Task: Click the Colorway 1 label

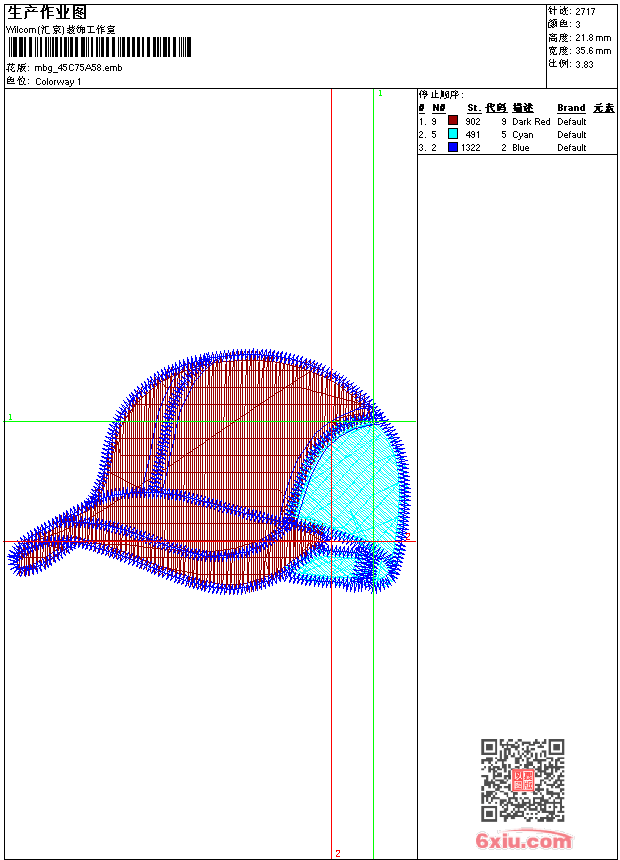Action: [58, 81]
